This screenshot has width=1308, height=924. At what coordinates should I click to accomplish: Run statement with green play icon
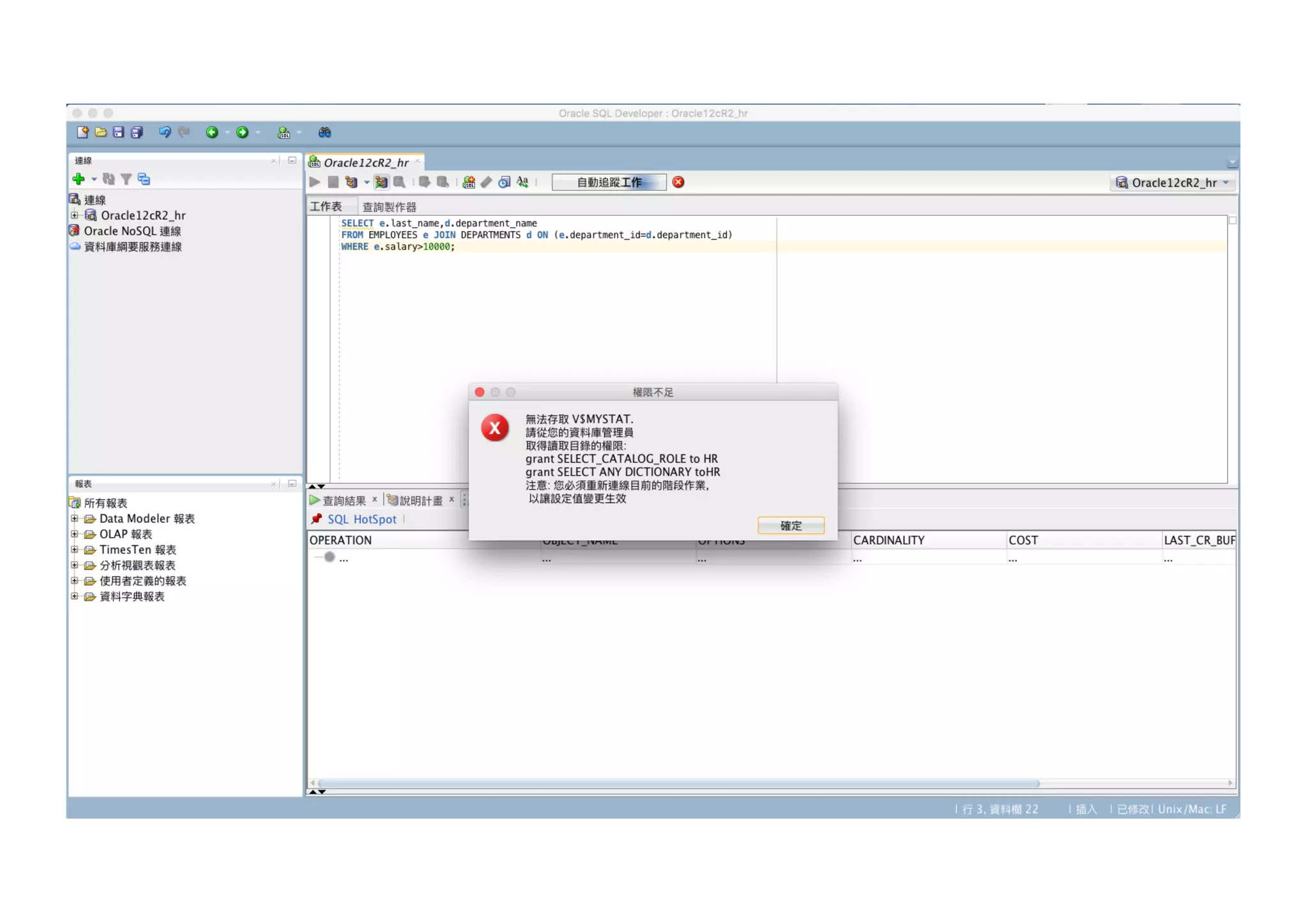coord(315,182)
